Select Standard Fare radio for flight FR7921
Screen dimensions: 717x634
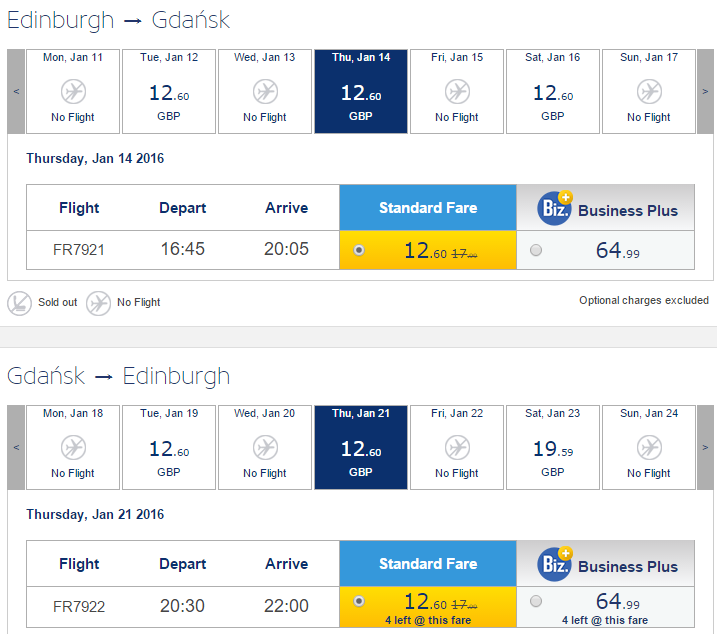(359, 250)
